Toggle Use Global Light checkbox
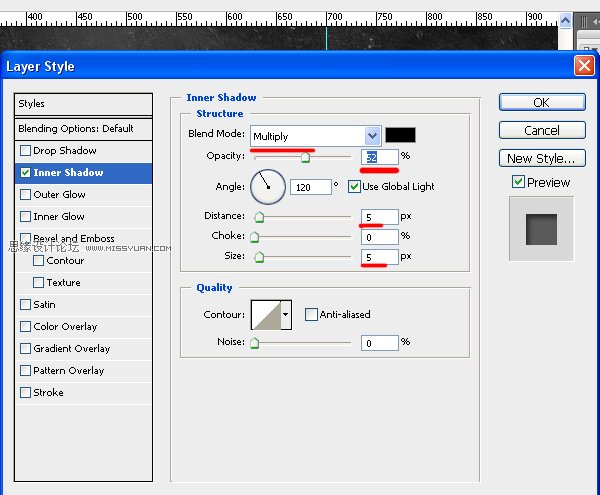600x495 pixels. point(354,187)
